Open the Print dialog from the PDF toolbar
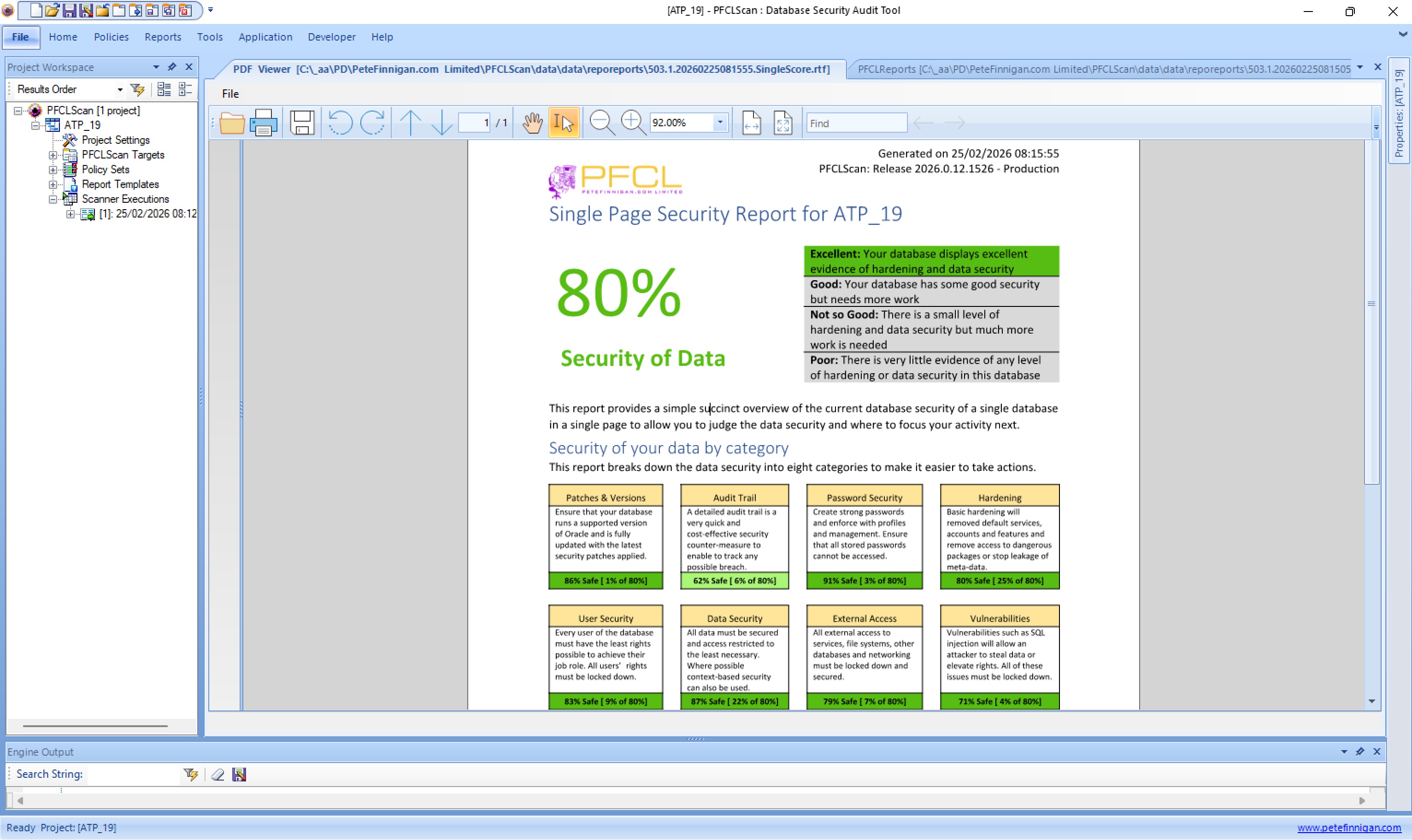 click(x=264, y=122)
